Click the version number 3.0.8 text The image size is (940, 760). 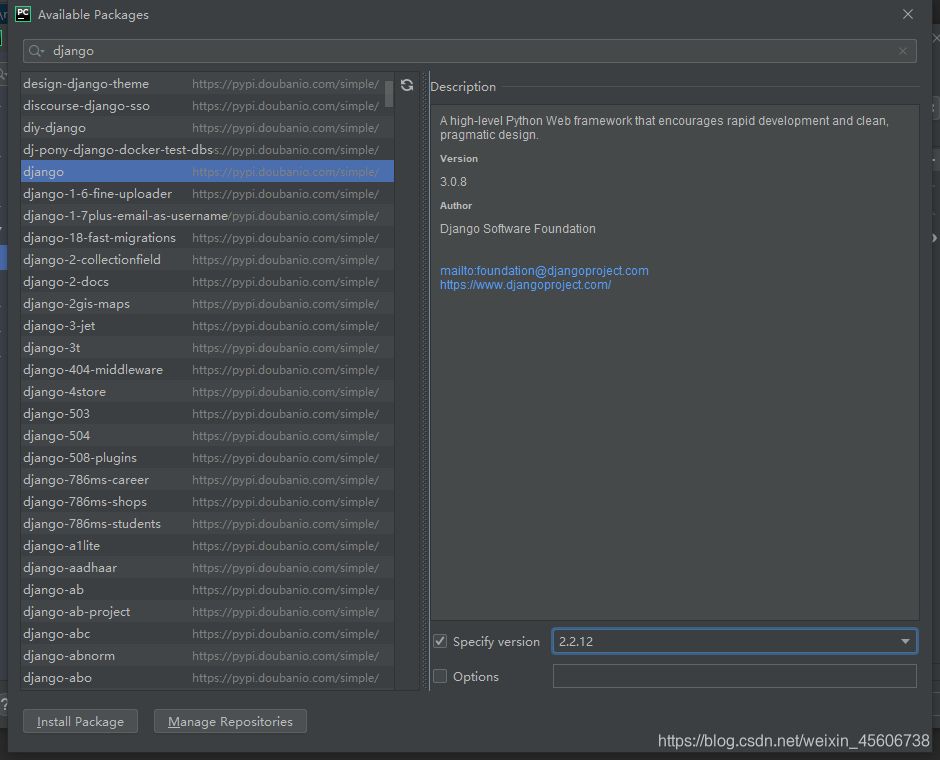[453, 182]
